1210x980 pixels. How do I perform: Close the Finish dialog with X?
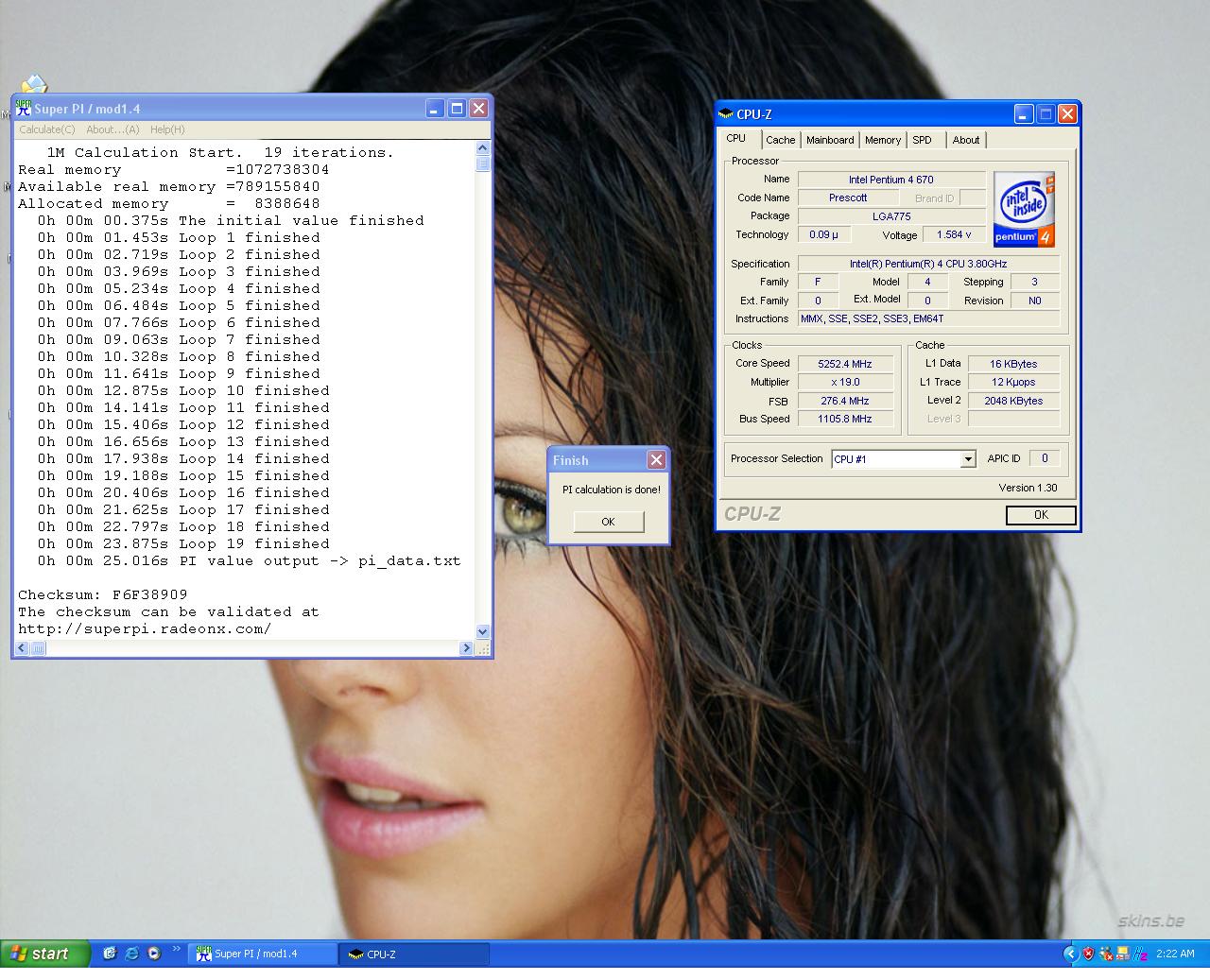(656, 460)
